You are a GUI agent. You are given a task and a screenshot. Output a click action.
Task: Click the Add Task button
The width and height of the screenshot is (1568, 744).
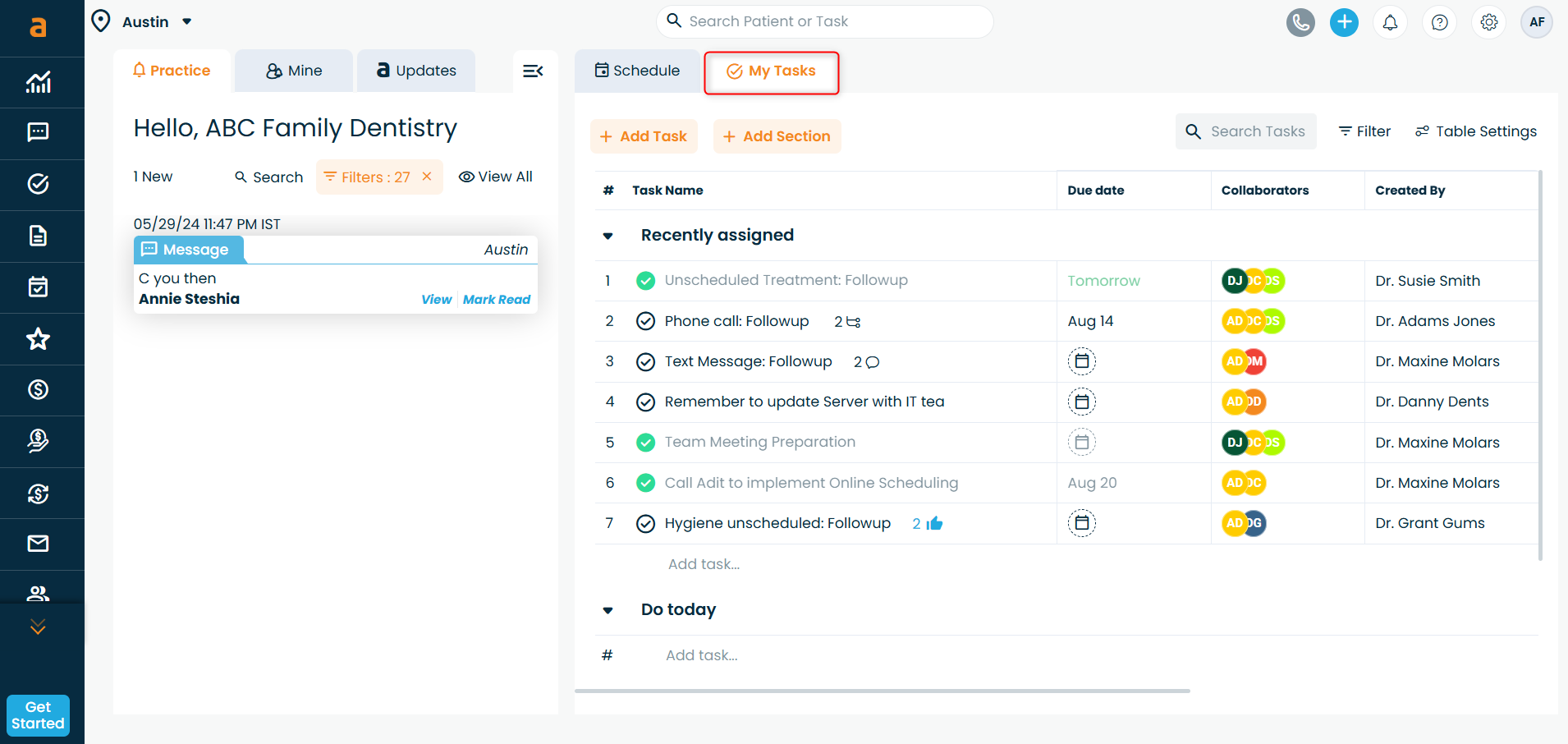coord(644,136)
